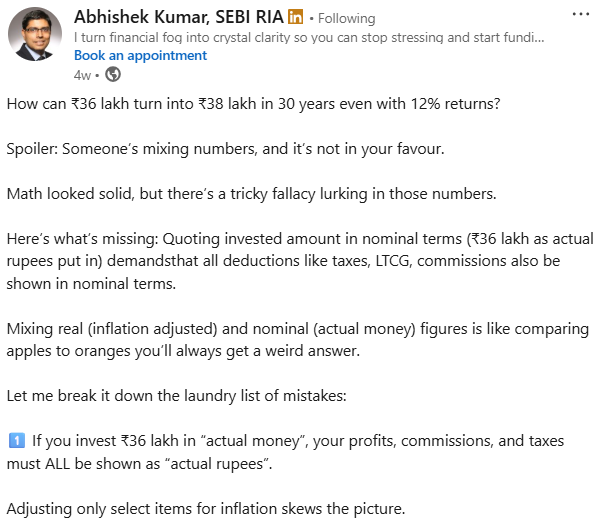Click the LinkedIn premium badge beside the name

point(295,18)
